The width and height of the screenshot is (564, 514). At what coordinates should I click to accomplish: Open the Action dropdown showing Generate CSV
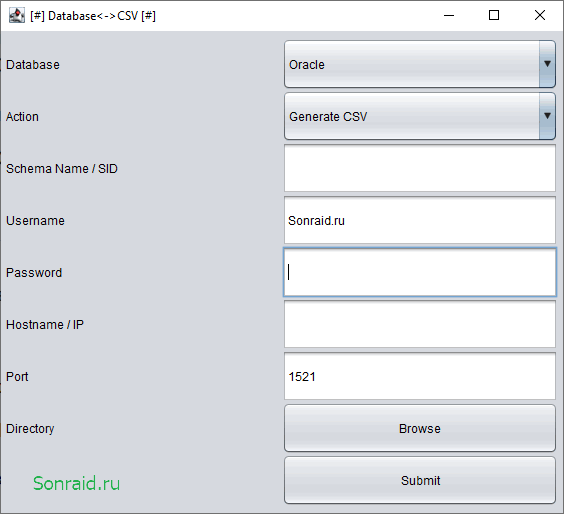point(420,116)
